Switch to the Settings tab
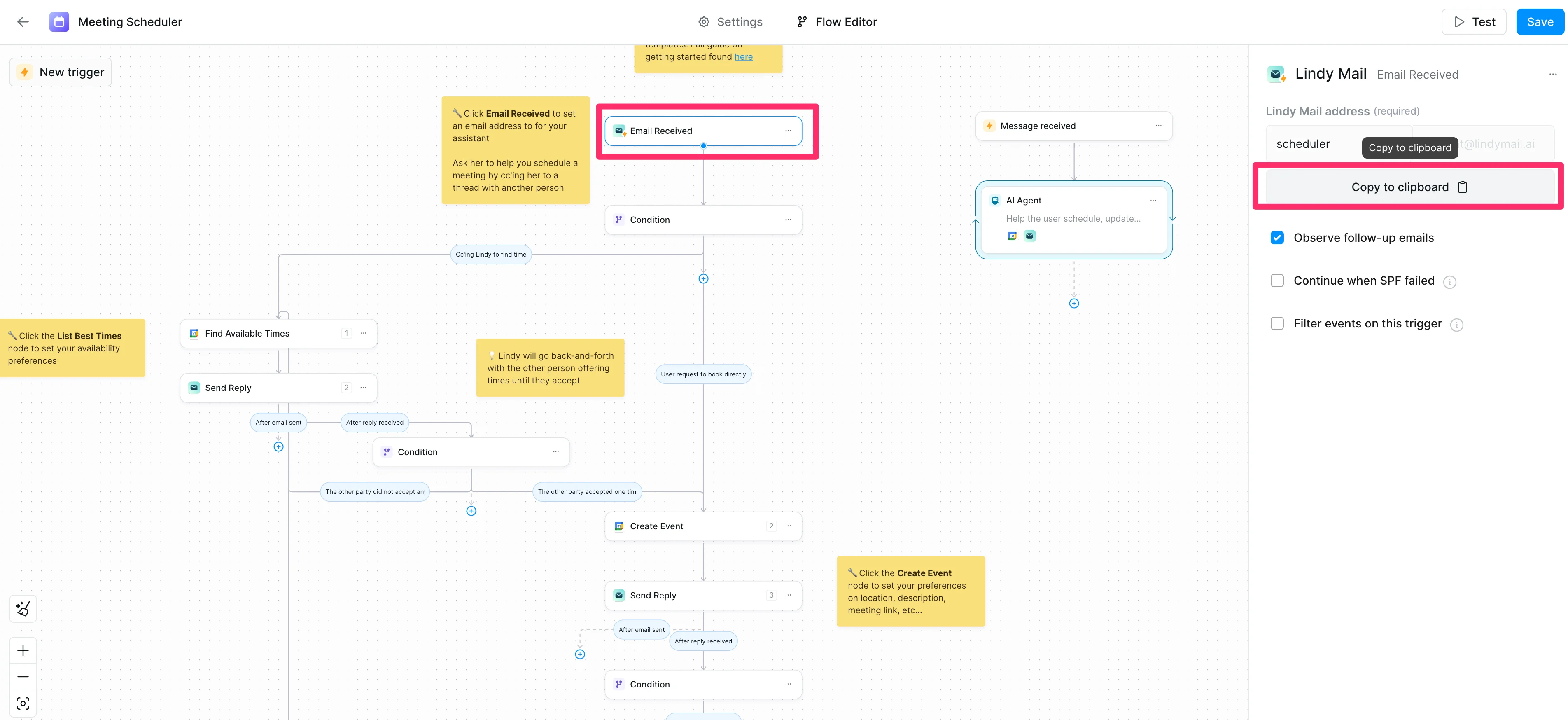The image size is (1568, 720). click(x=730, y=22)
